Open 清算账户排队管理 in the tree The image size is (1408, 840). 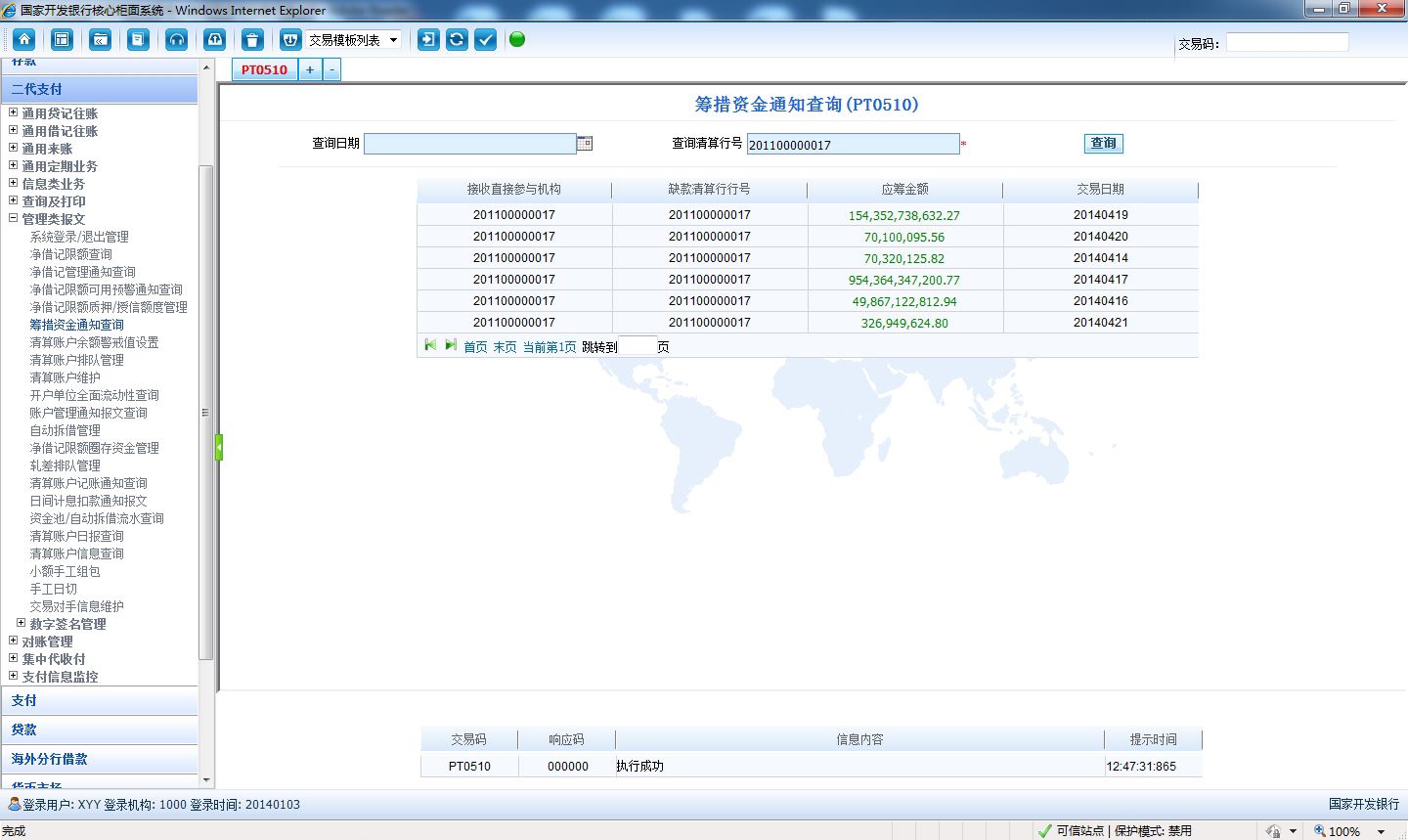76,360
